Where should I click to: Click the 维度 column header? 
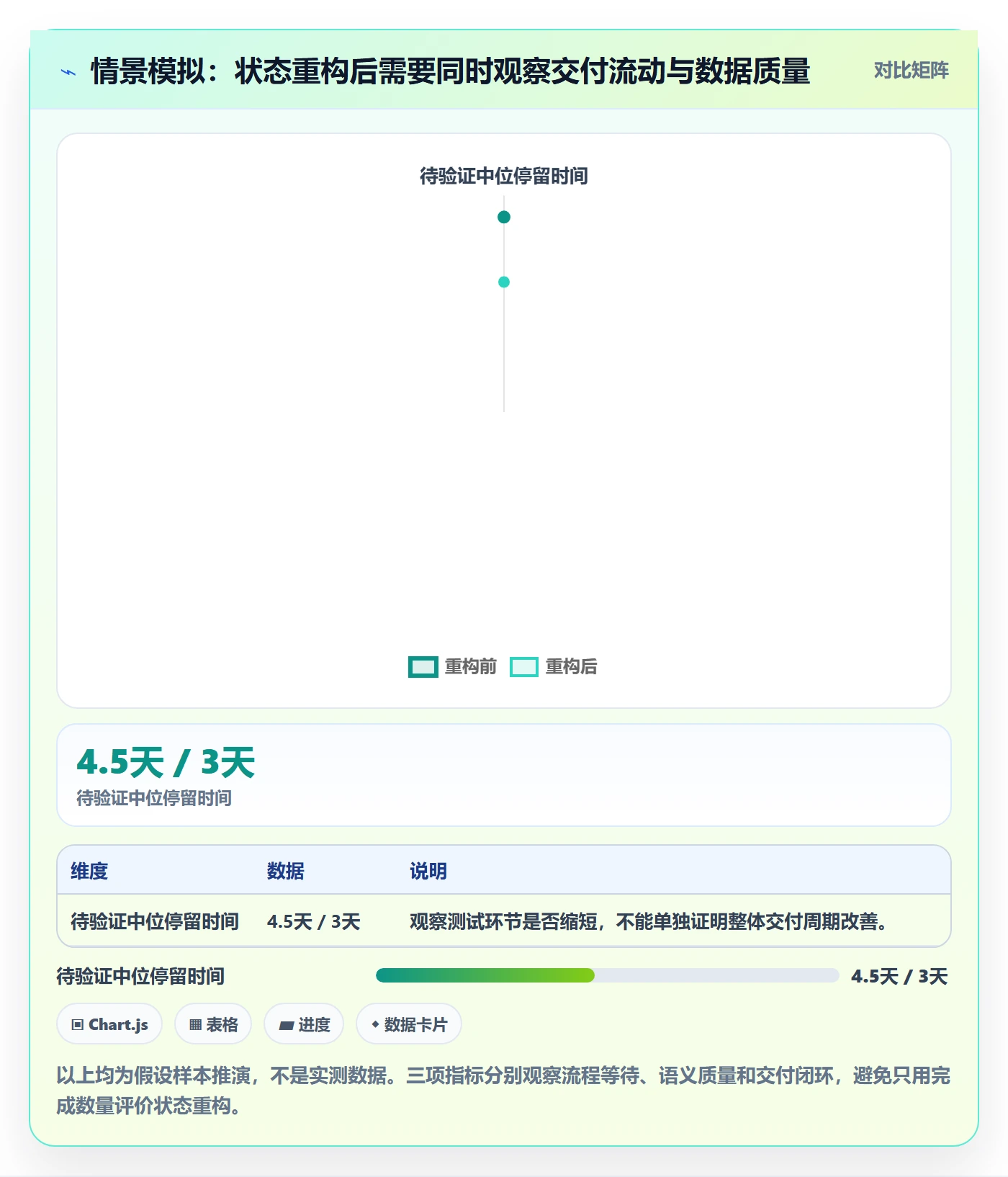[x=89, y=871]
